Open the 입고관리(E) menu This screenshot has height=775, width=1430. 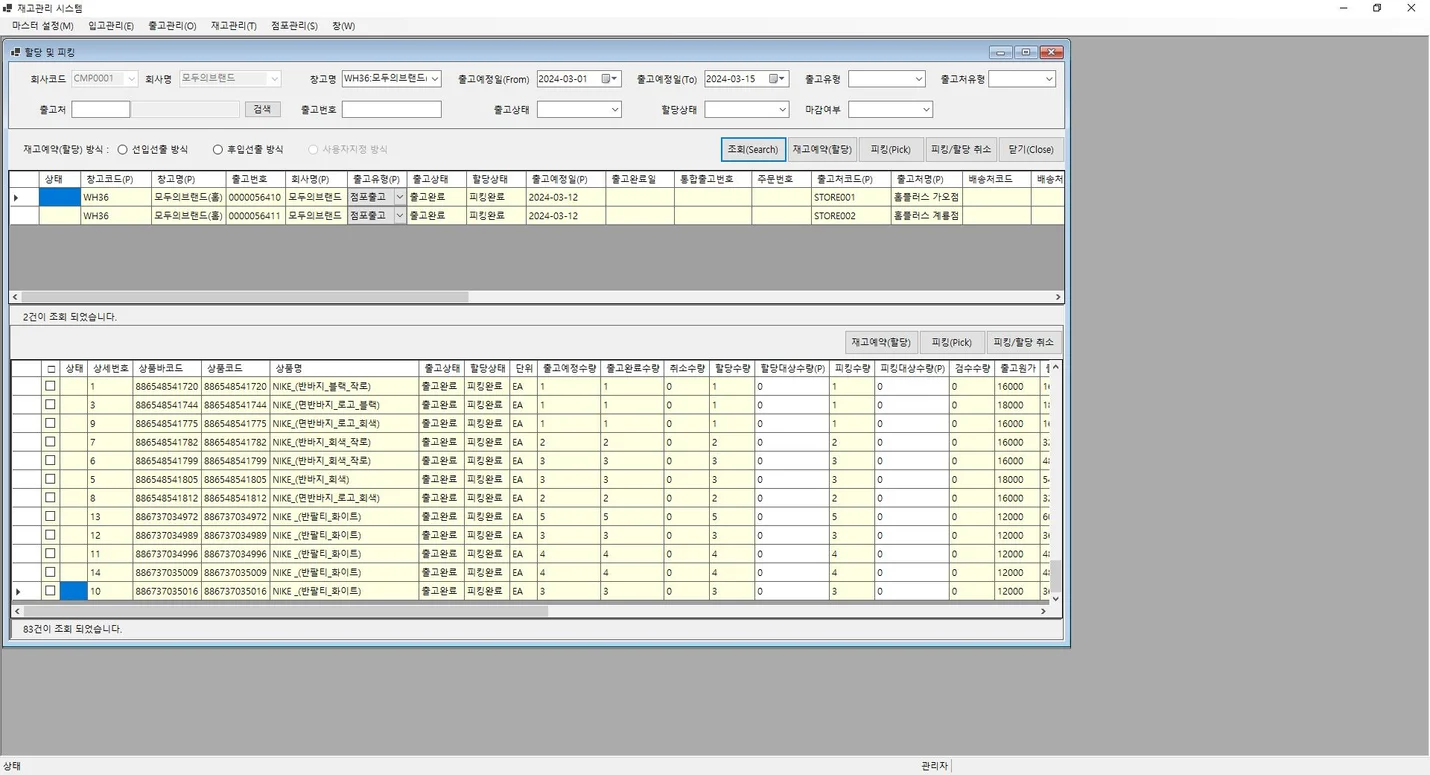pos(110,26)
